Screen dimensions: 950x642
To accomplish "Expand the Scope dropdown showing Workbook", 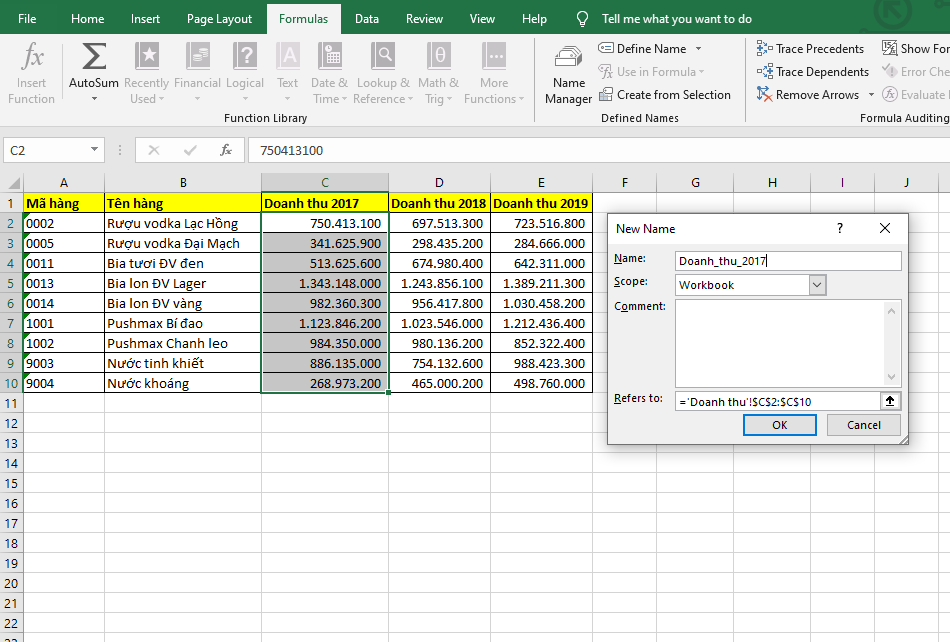I will 817,285.
